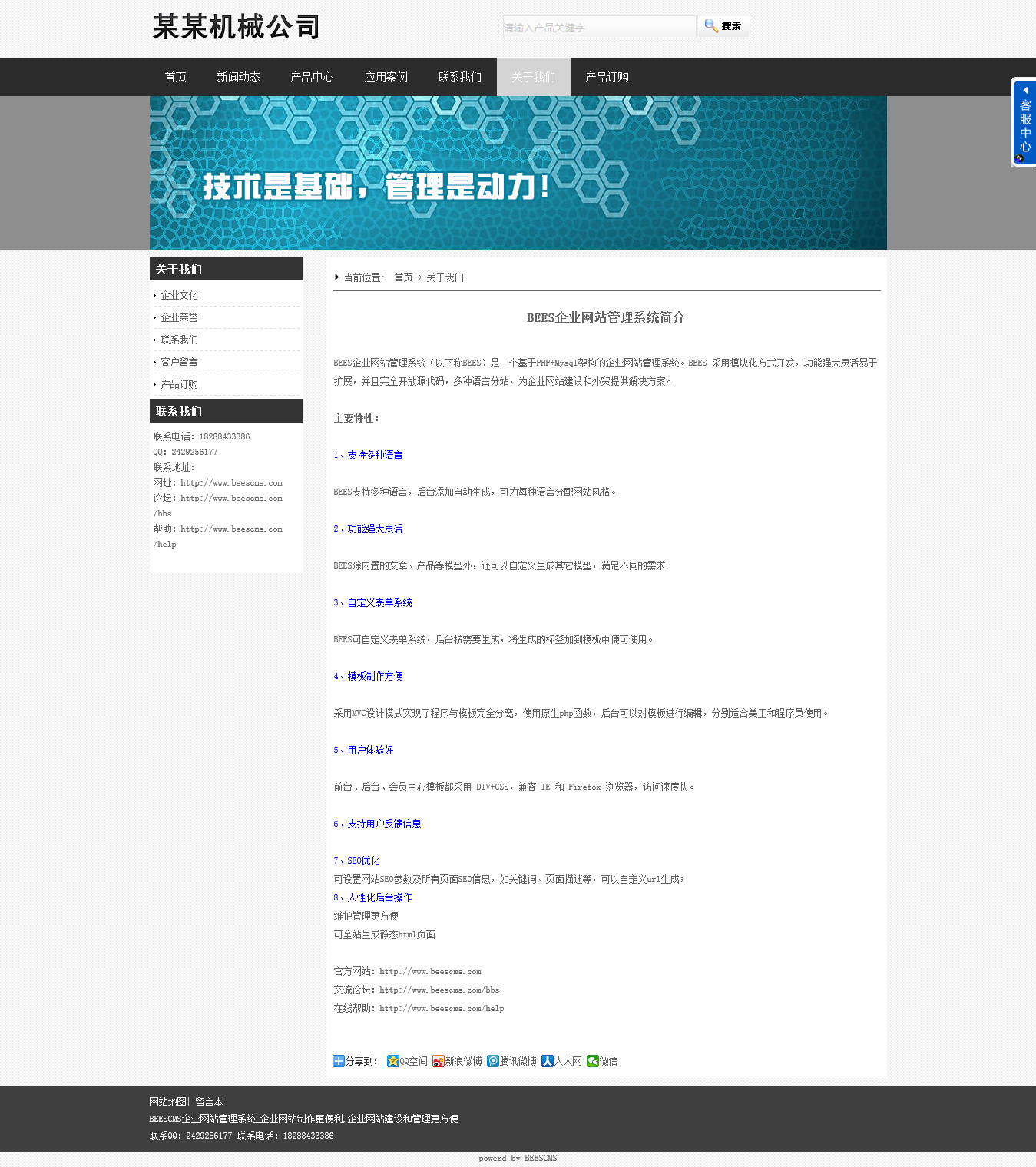The width and height of the screenshot is (1036, 1167).
Task: Click the 维护管理更方便 line
Action: 366,916
